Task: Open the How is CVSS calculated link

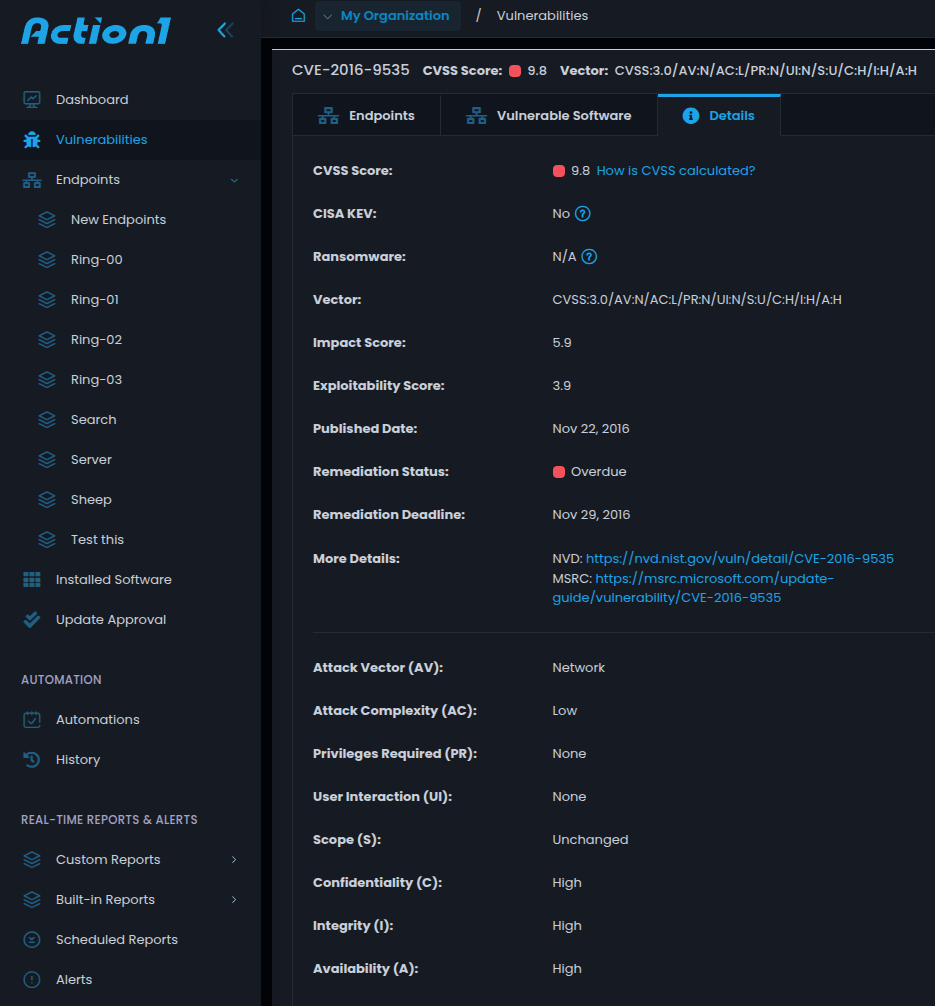Action: click(676, 171)
